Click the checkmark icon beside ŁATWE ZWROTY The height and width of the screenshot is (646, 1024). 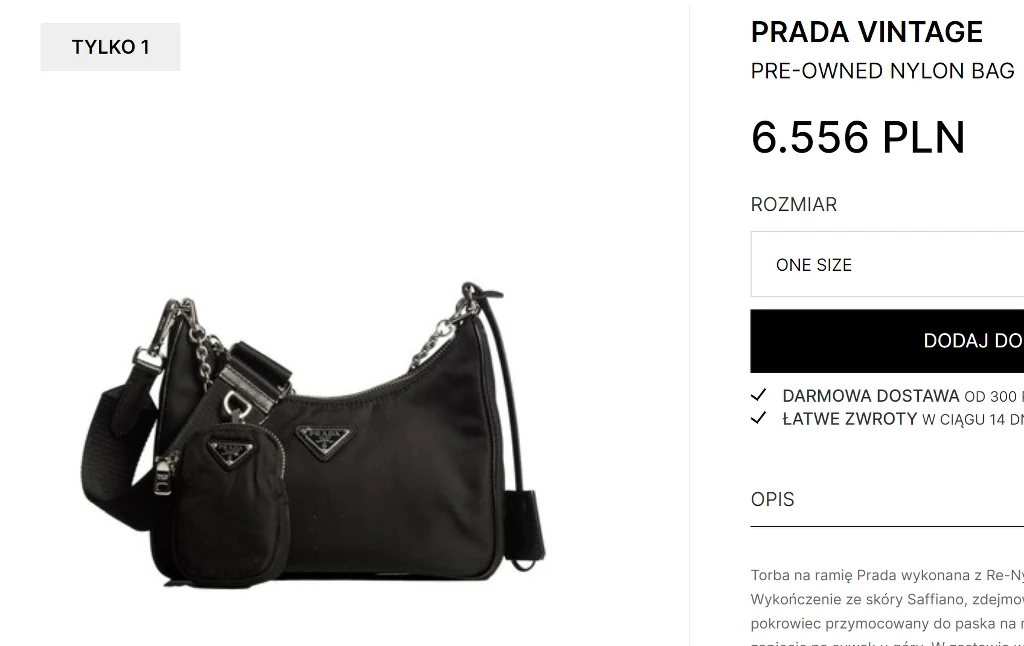(x=758, y=418)
